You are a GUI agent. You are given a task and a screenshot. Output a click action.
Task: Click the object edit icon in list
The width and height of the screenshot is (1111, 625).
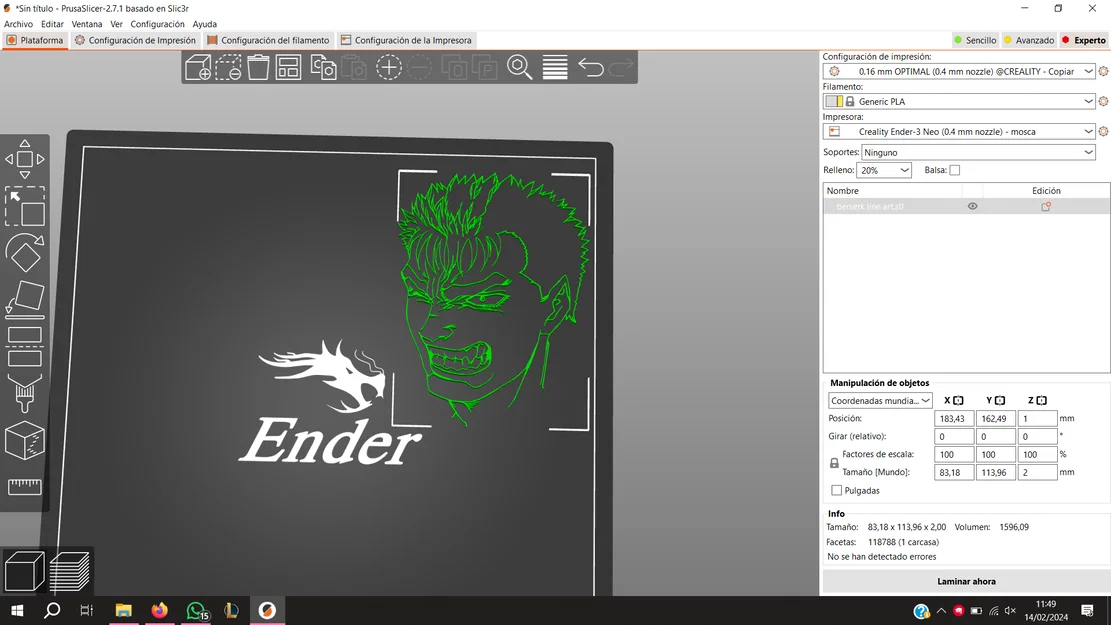(x=1046, y=206)
